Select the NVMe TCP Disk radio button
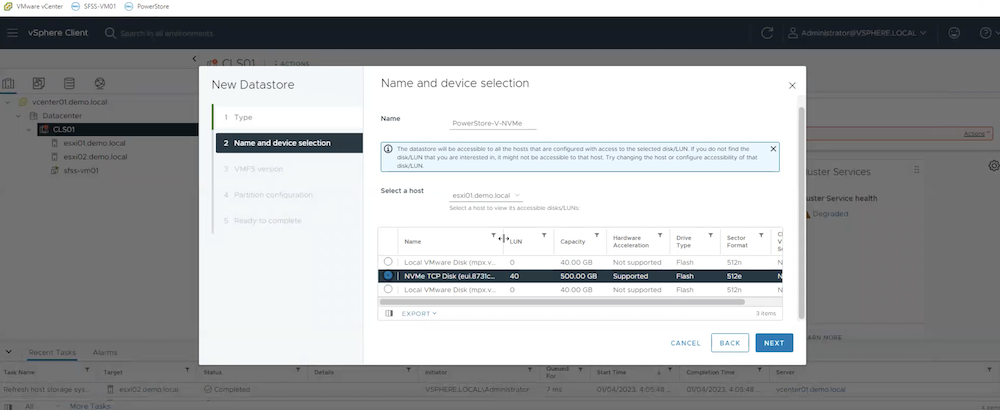 [x=388, y=275]
